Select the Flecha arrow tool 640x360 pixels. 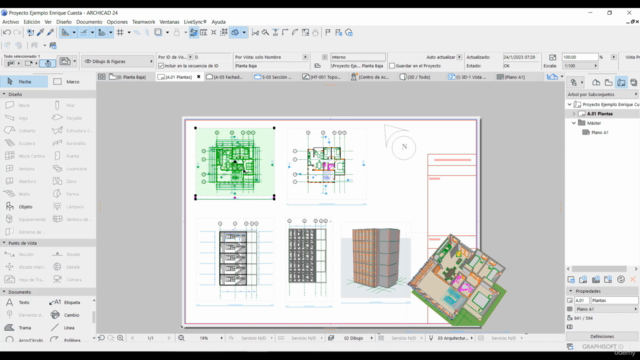point(24,82)
